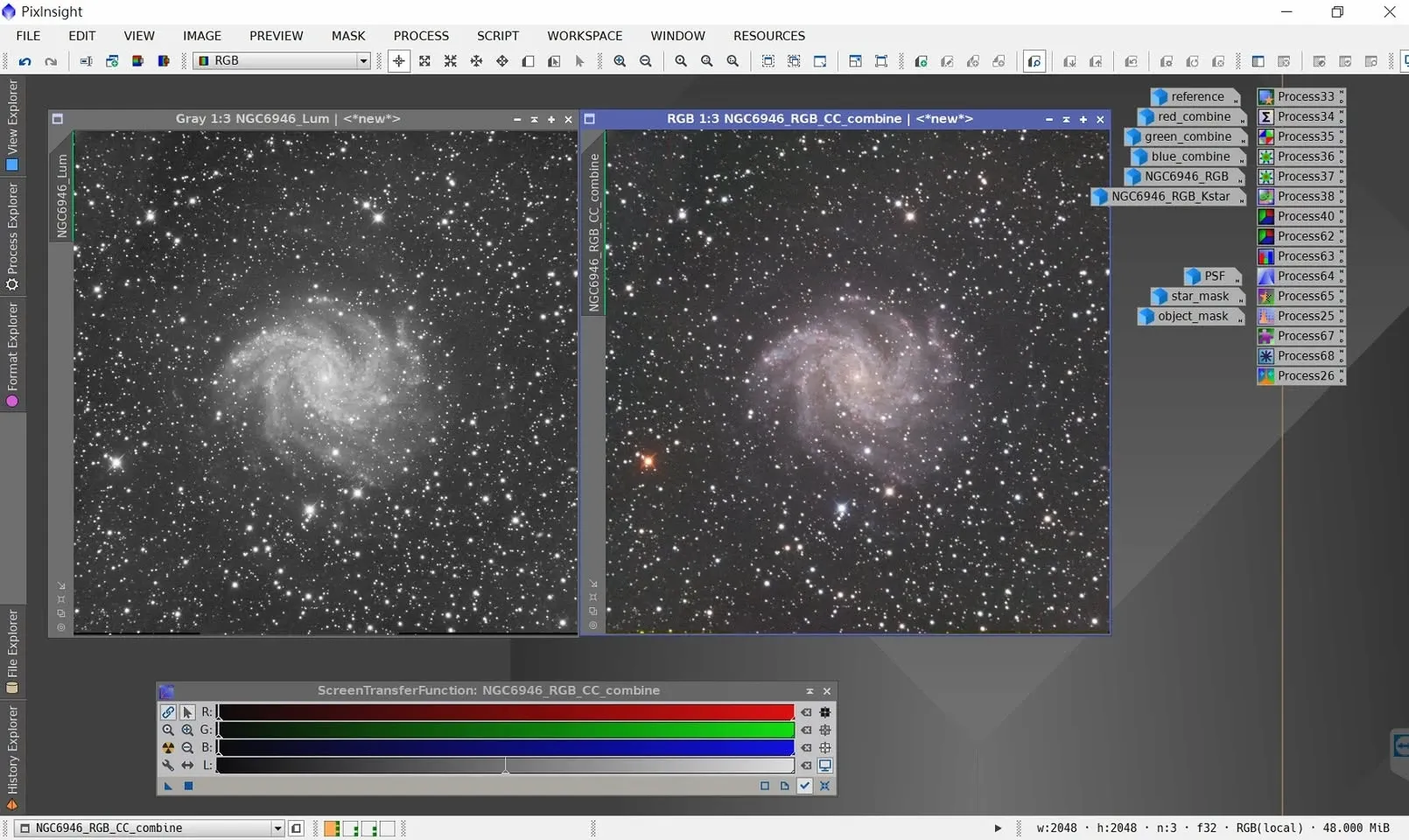
Task: Click the NGC6946_RGB_CC_combine color galaxy image
Action: 857,381
